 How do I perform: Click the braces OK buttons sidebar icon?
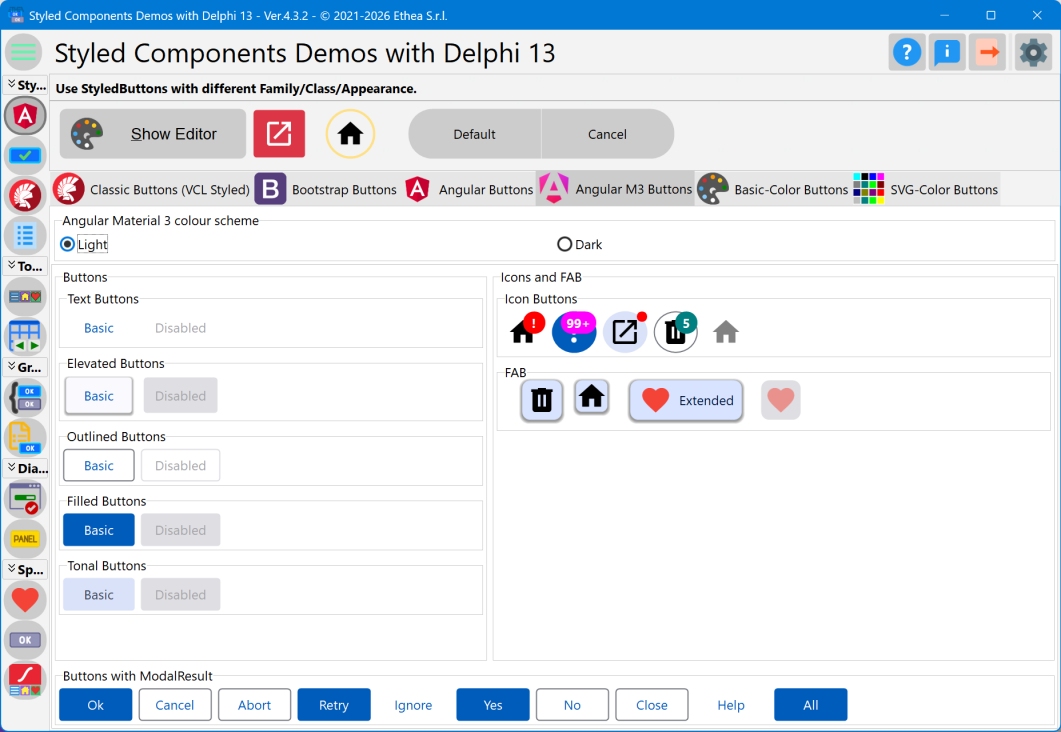(25, 397)
